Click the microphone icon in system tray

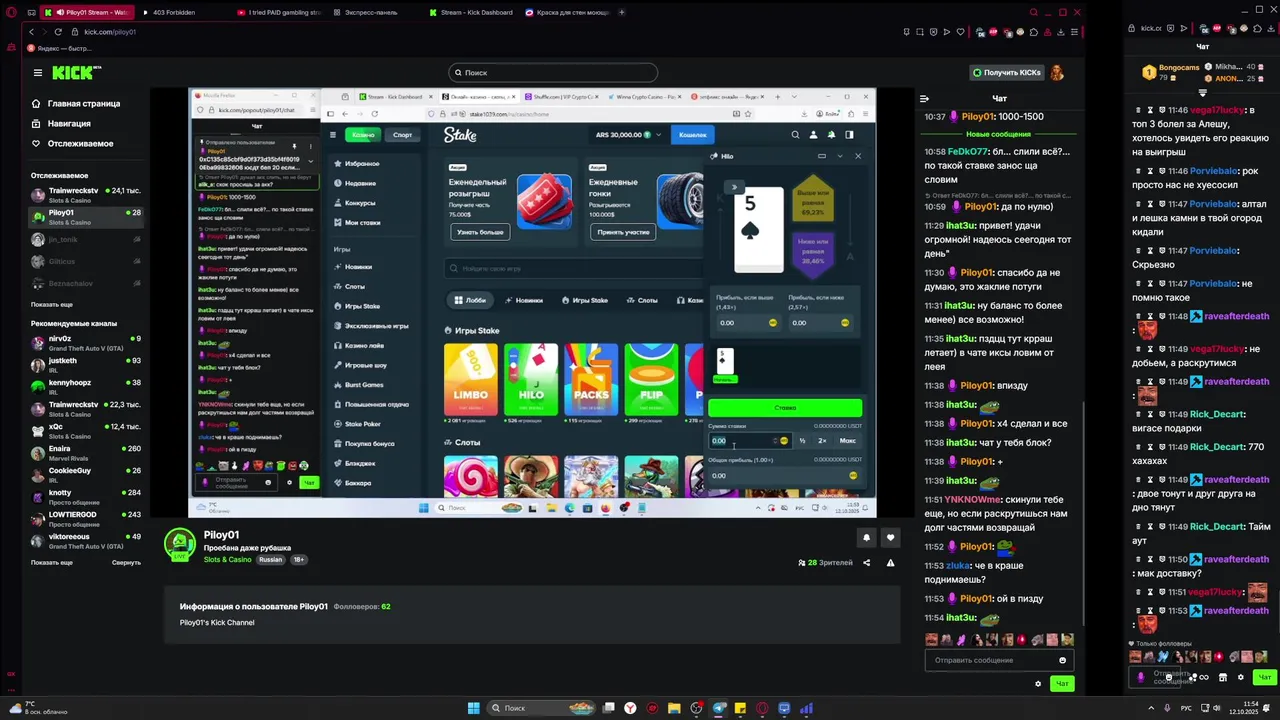[1167, 708]
